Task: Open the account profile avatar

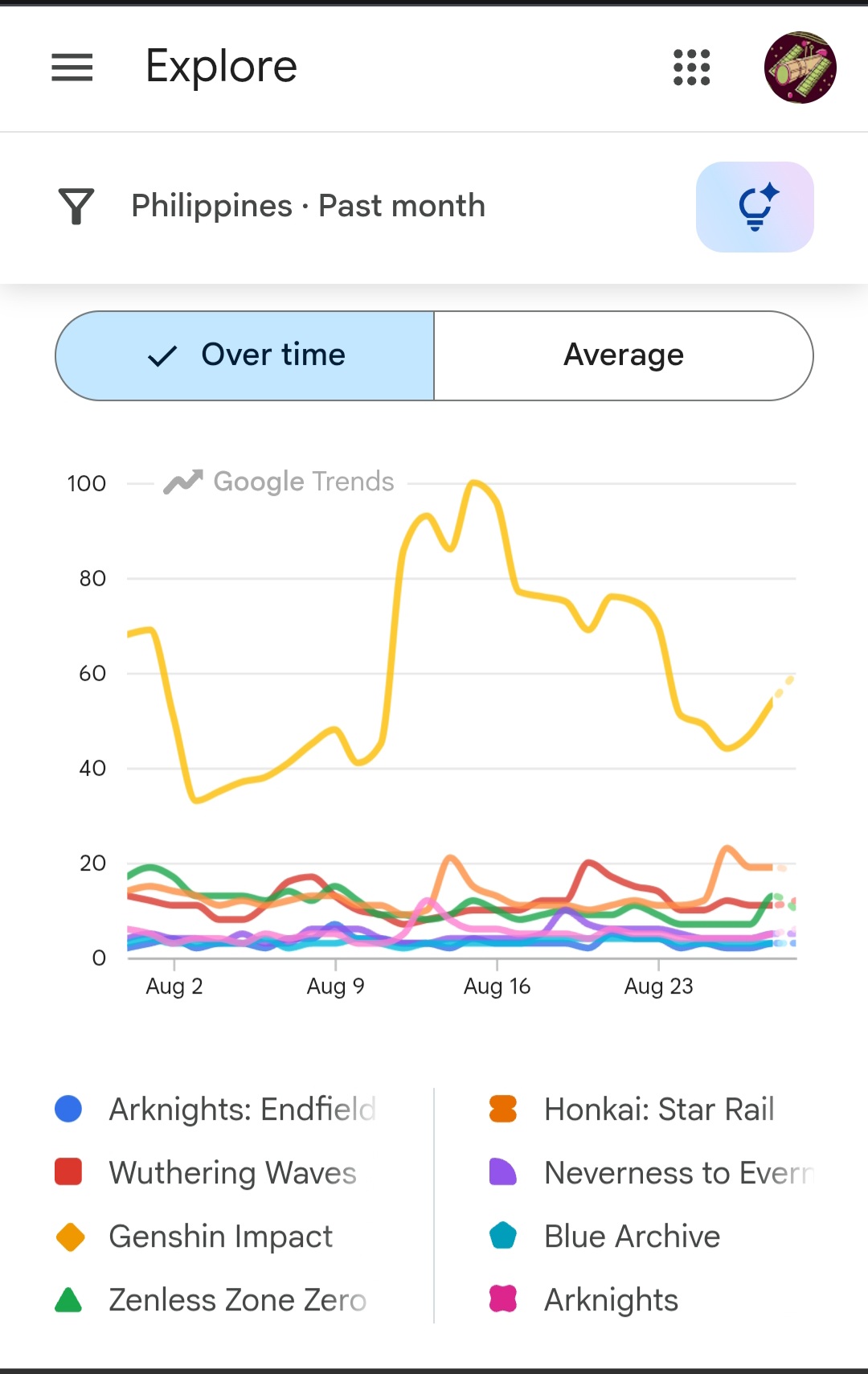Action: pyautogui.click(x=800, y=68)
